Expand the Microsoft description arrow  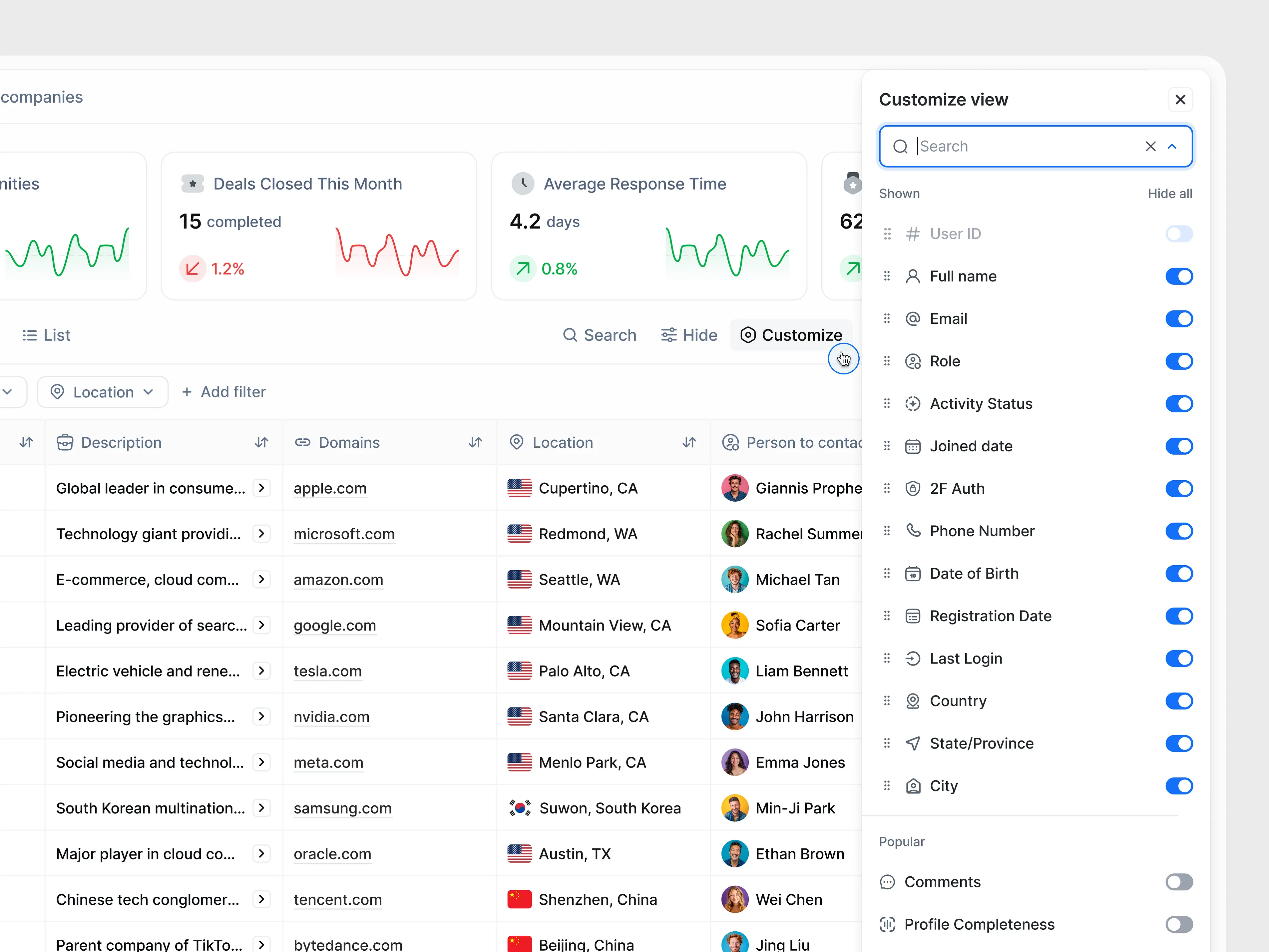coord(261,534)
